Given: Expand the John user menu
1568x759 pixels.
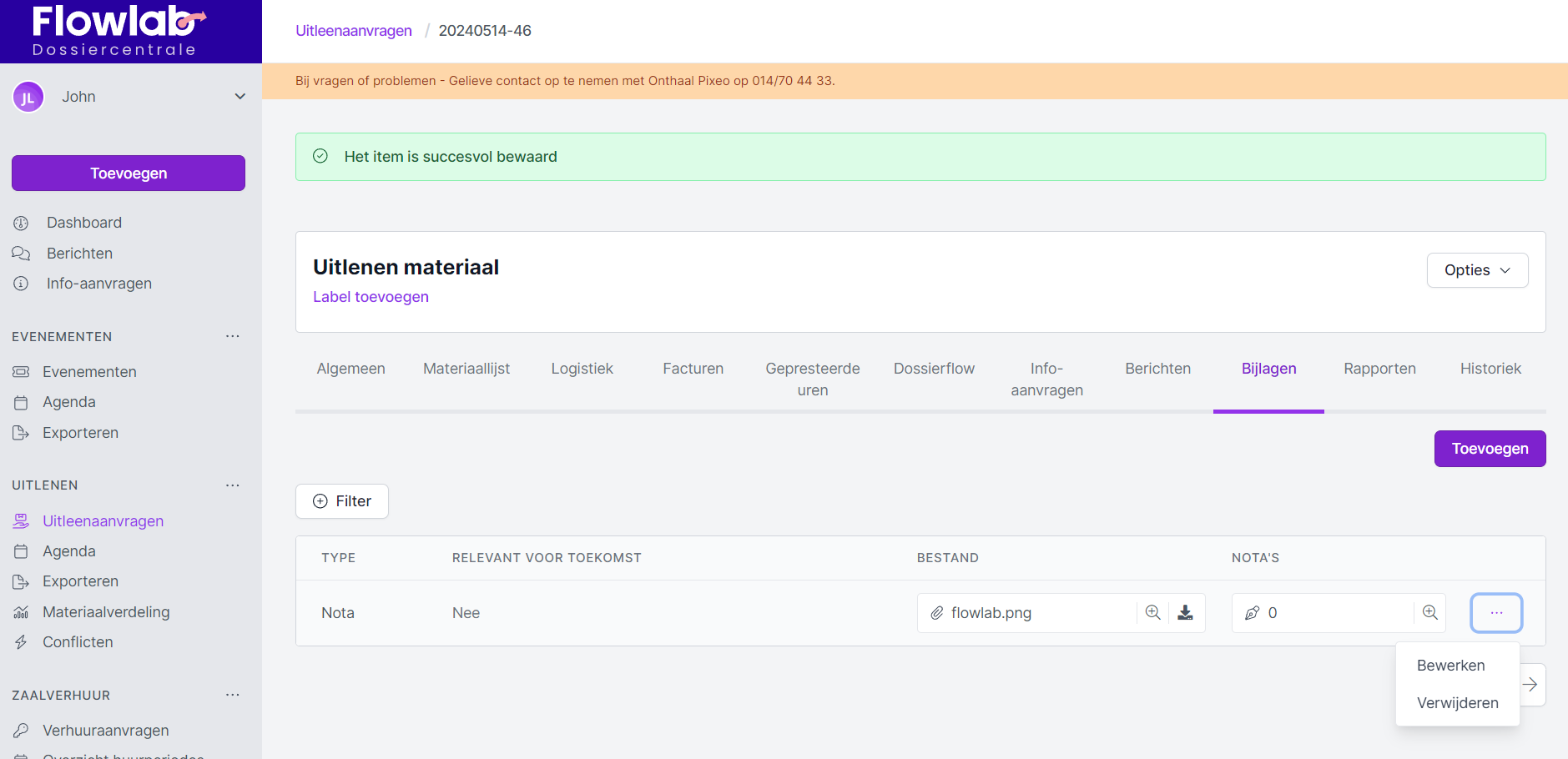Looking at the screenshot, I should pyautogui.click(x=239, y=97).
